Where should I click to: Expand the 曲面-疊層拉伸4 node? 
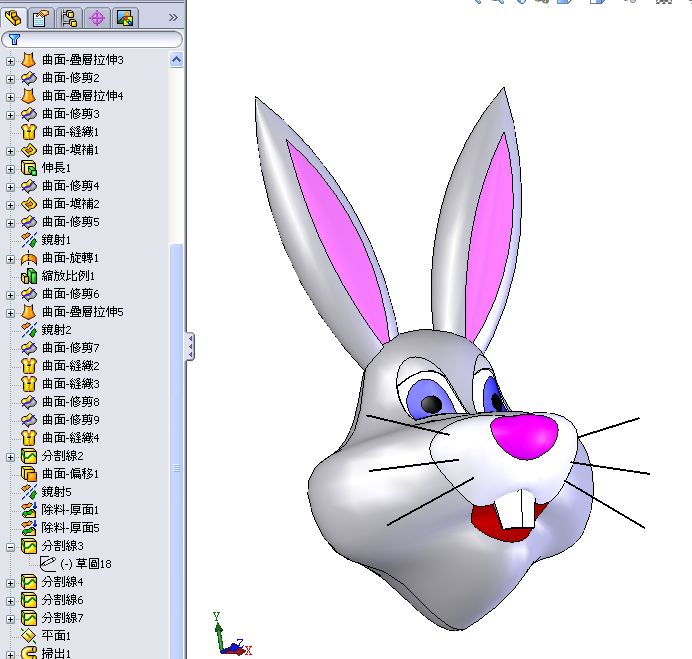10,97
